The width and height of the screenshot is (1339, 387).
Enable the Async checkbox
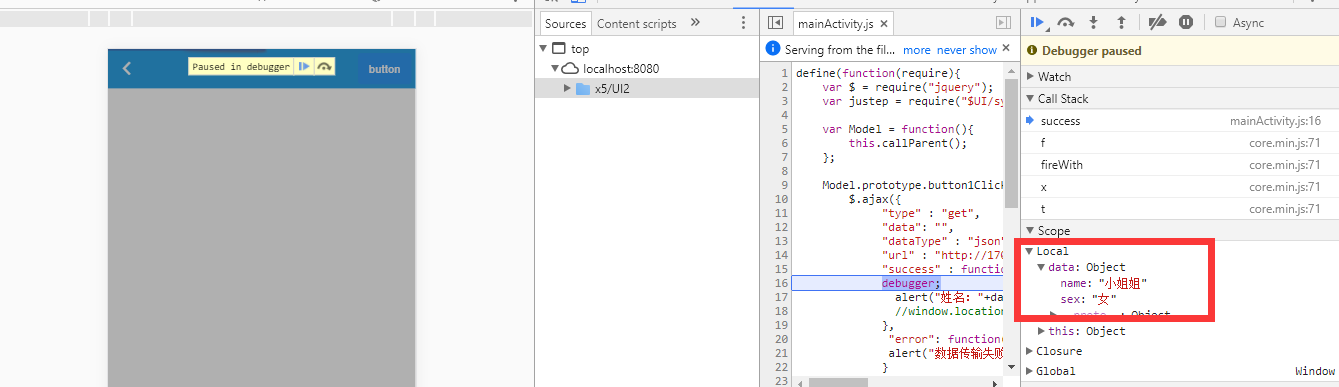click(1220, 22)
